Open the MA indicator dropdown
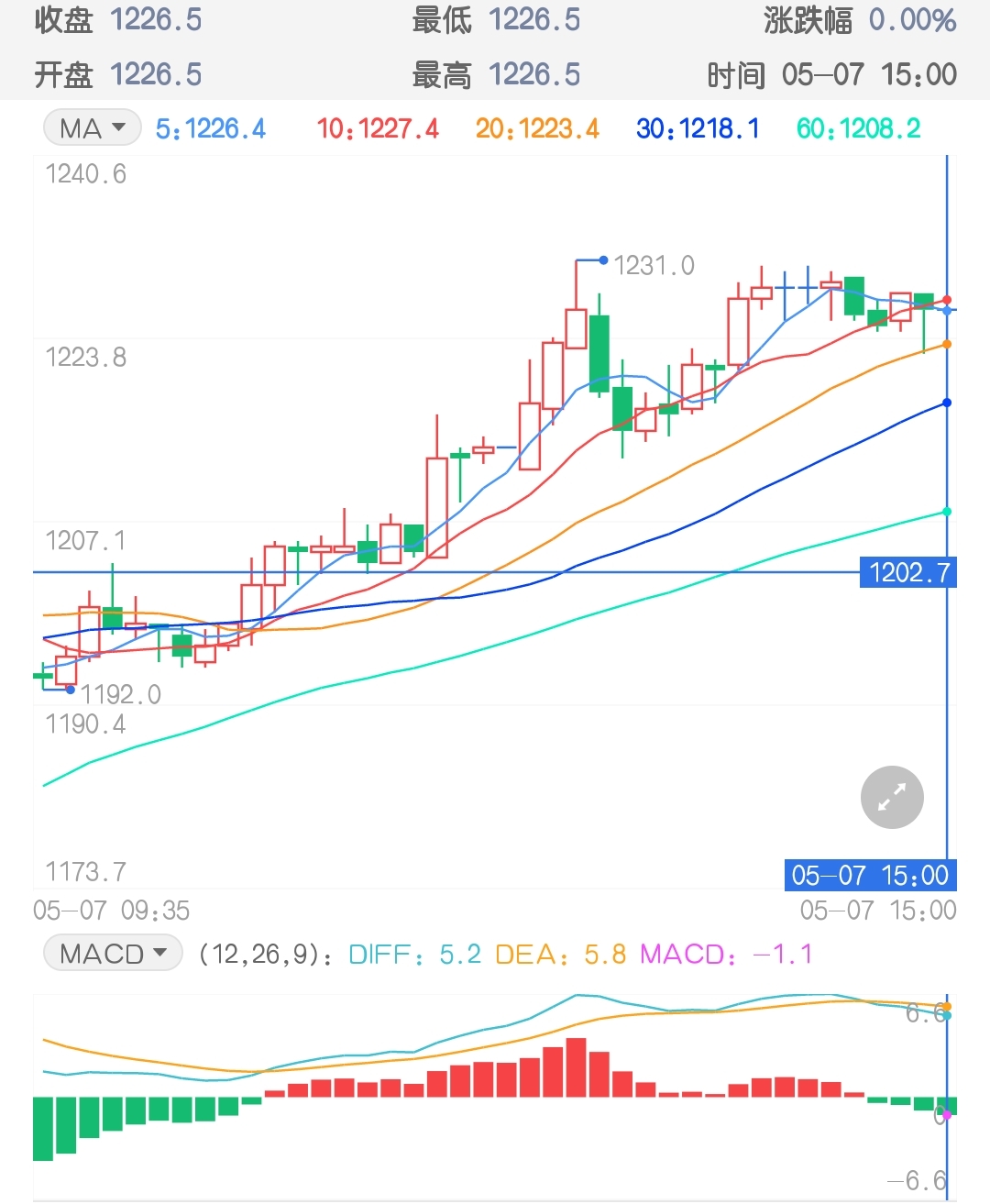 click(92, 128)
